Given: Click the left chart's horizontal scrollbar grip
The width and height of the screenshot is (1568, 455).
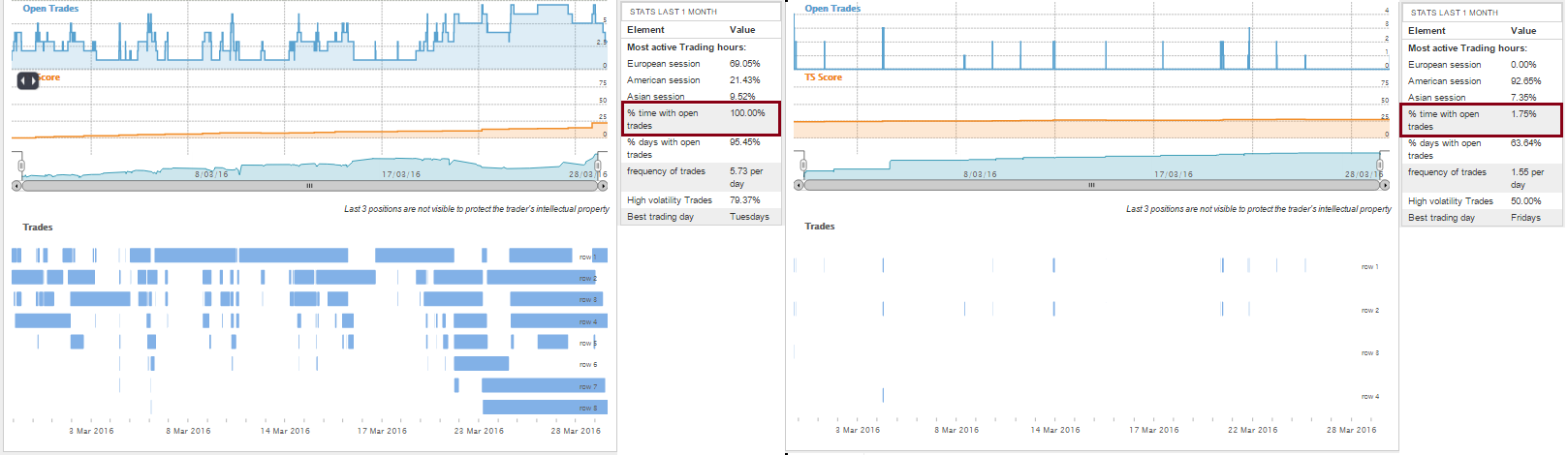Looking at the screenshot, I should click(x=309, y=186).
